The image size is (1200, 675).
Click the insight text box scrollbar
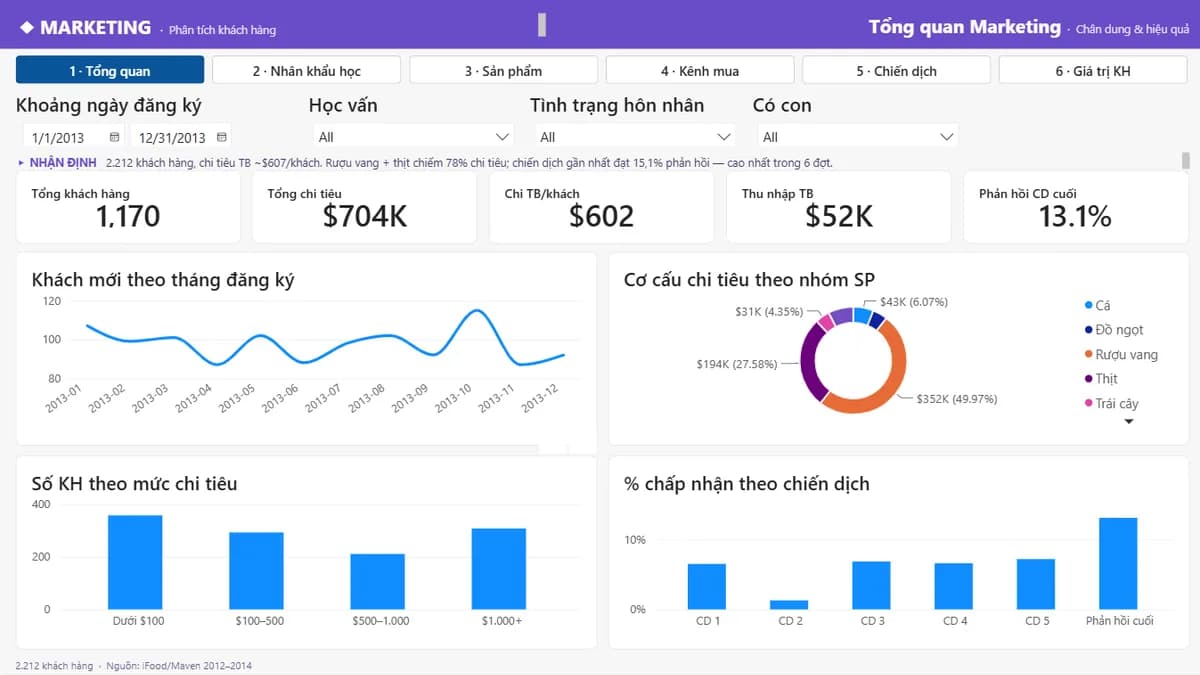pyautogui.click(x=1186, y=161)
